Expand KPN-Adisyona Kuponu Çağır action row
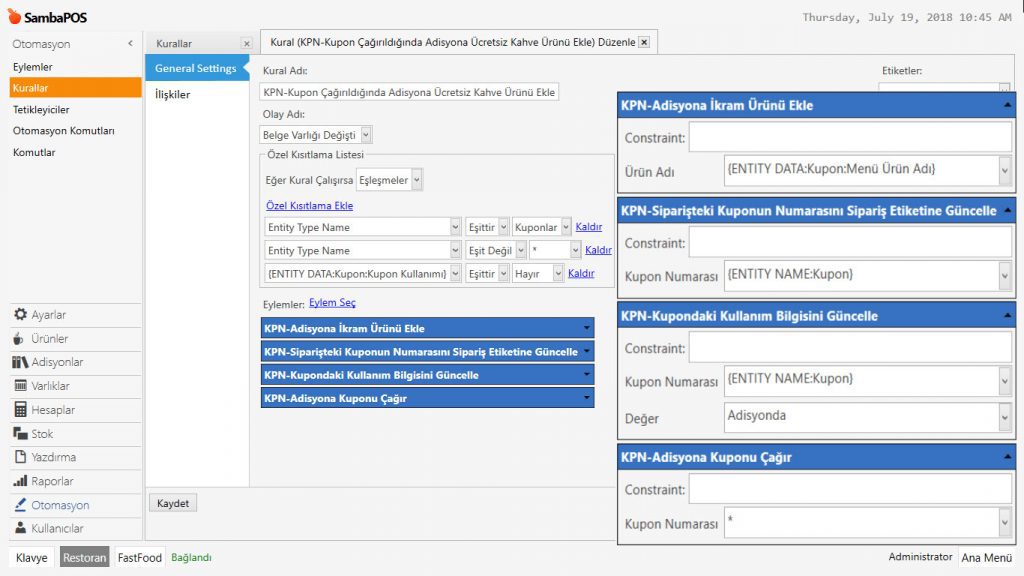Screen dimensions: 1024x576 [x=586, y=398]
